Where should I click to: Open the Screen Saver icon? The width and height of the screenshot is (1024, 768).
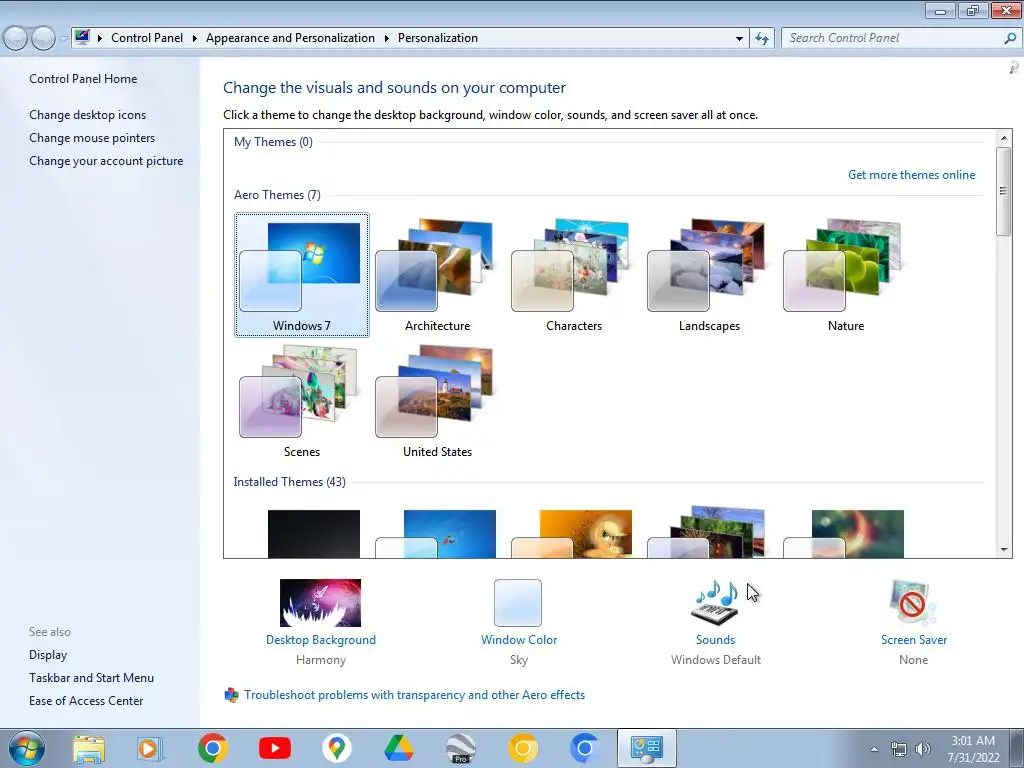click(913, 603)
